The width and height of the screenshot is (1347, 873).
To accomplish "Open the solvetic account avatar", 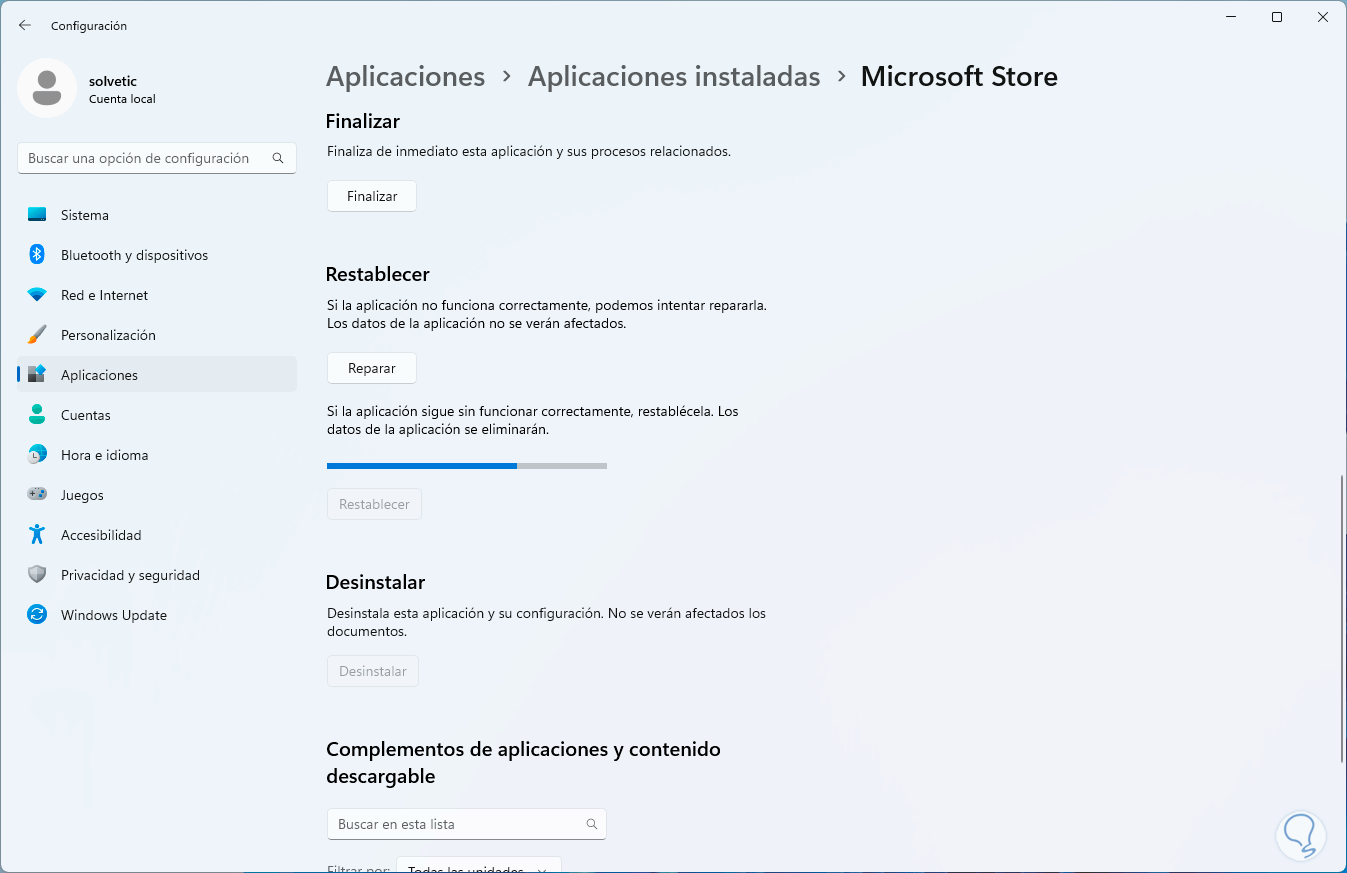I will coord(47,88).
